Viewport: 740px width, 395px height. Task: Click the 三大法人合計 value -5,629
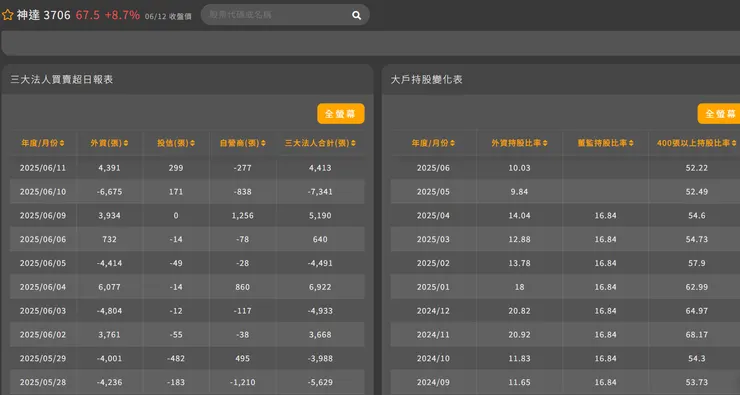click(320, 382)
